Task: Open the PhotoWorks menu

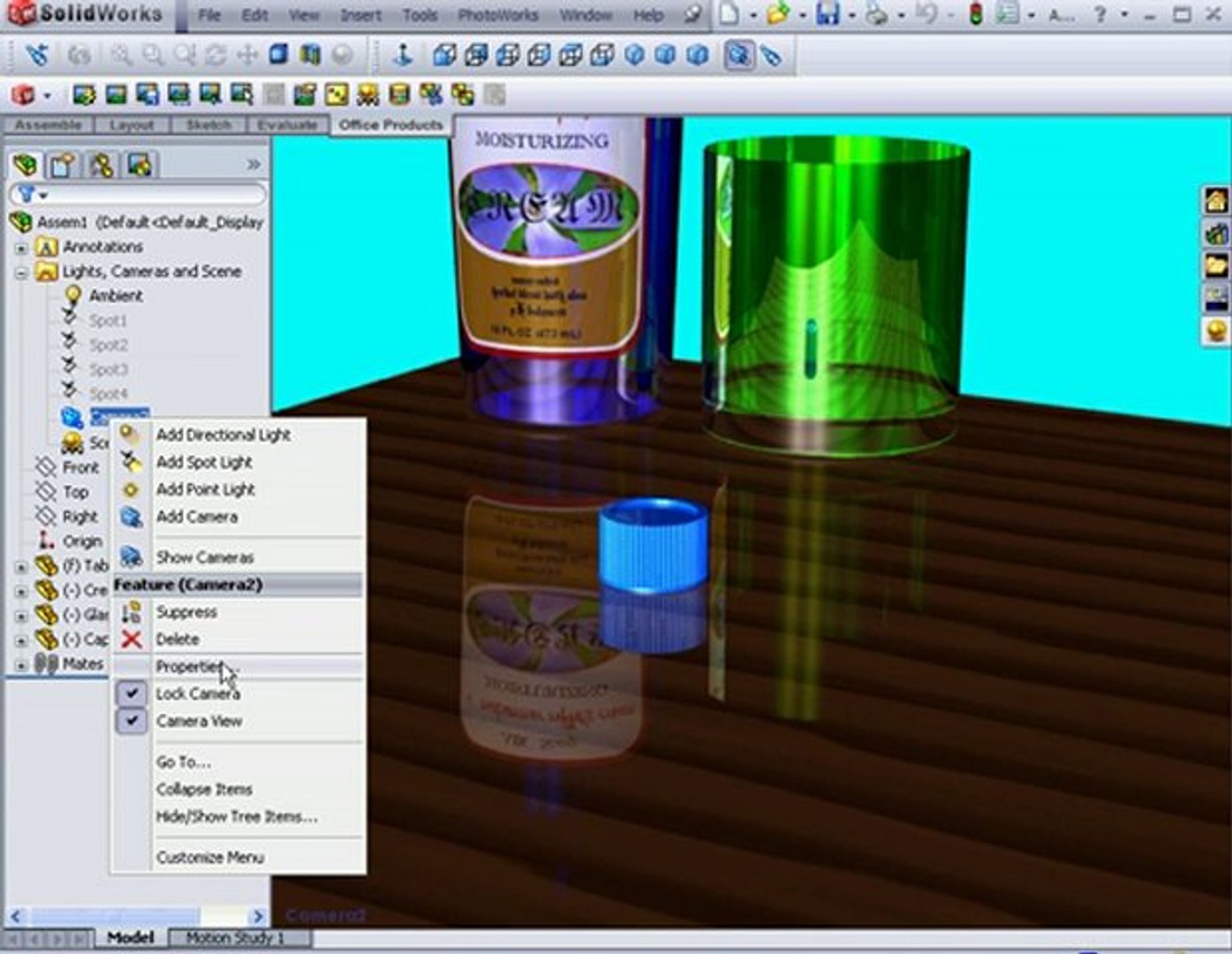Action: (x=498, y=15)
